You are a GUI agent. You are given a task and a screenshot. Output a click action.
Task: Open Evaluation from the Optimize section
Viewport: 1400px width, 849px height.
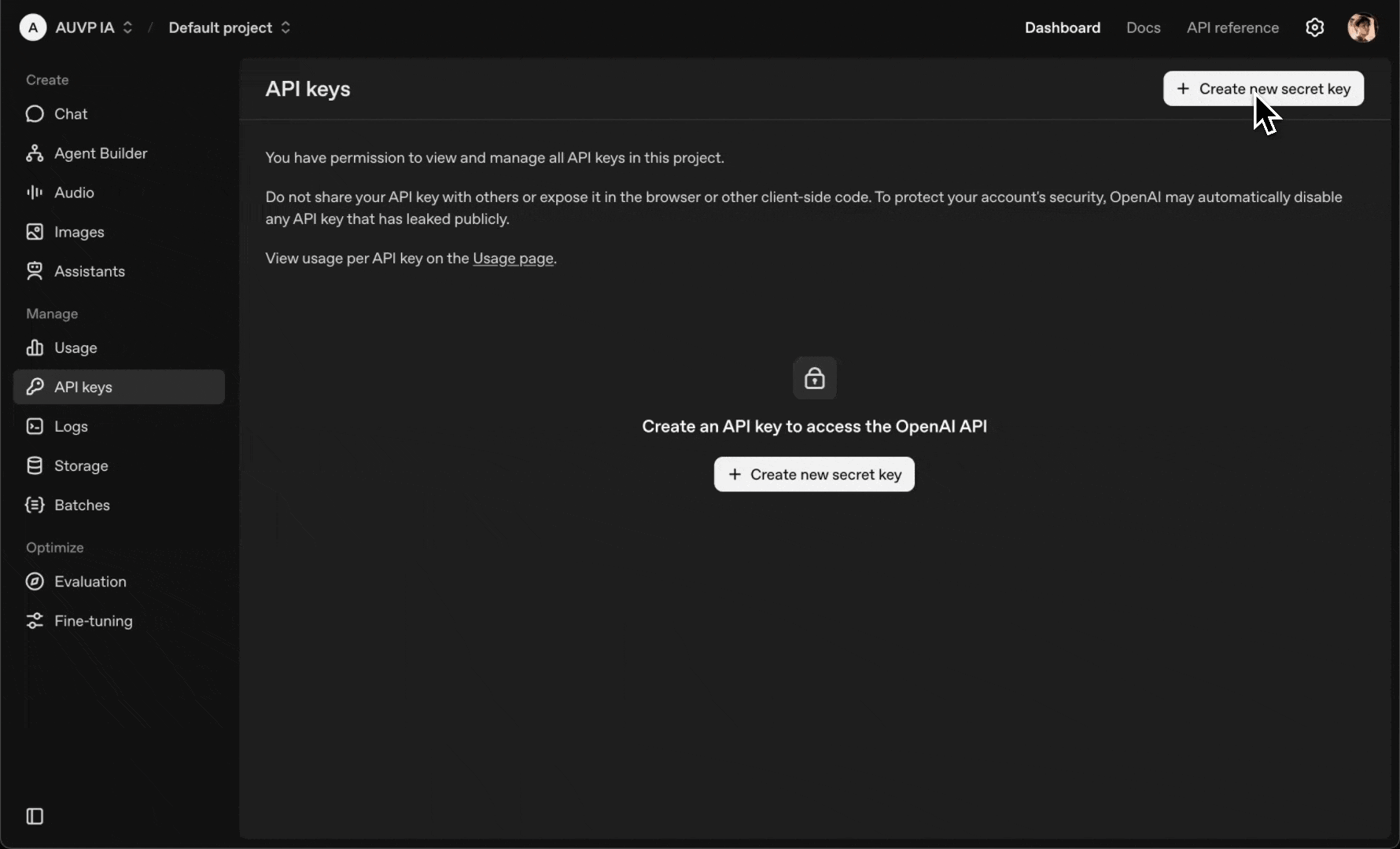tap(35, 582)
